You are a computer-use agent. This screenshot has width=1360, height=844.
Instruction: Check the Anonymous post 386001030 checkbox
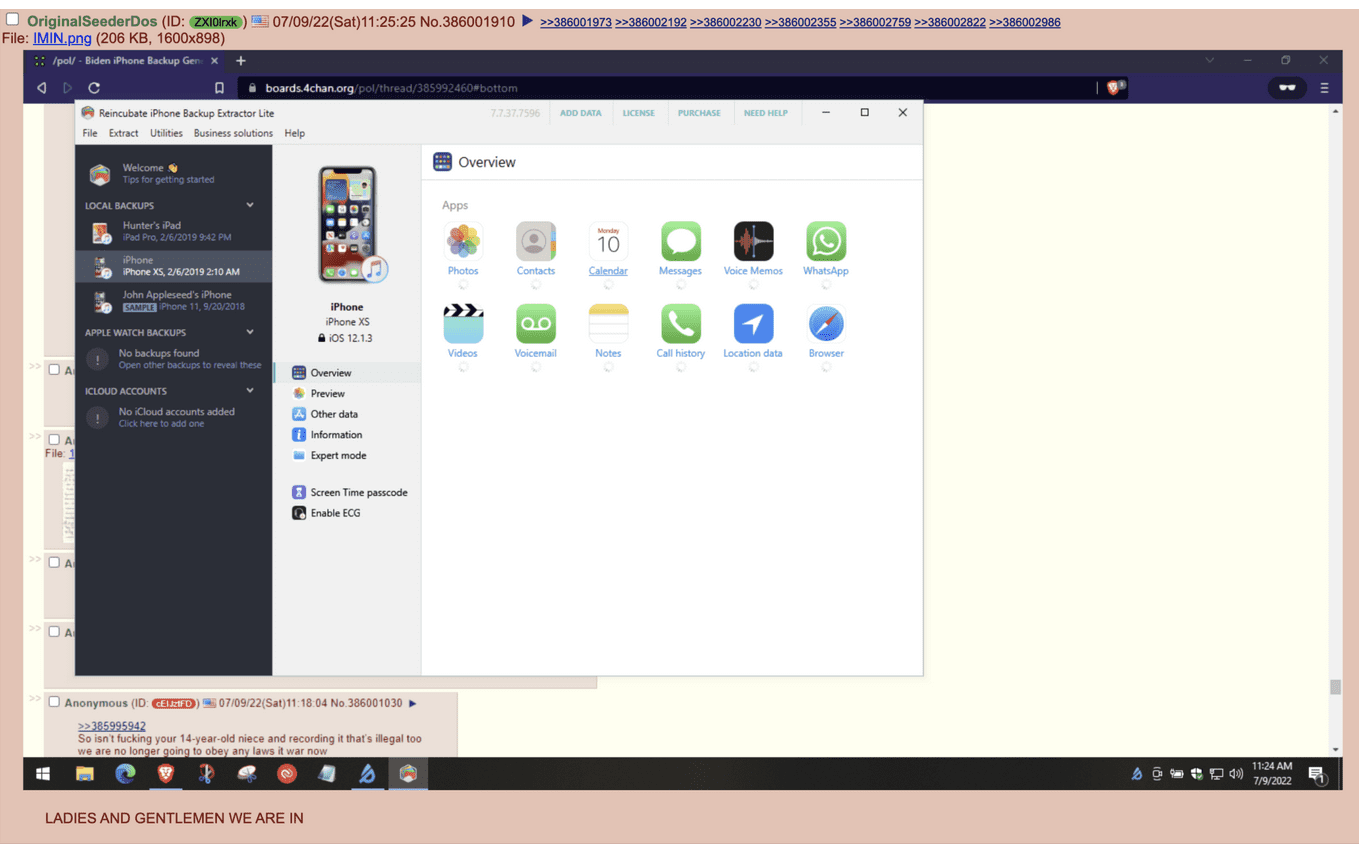54,702
